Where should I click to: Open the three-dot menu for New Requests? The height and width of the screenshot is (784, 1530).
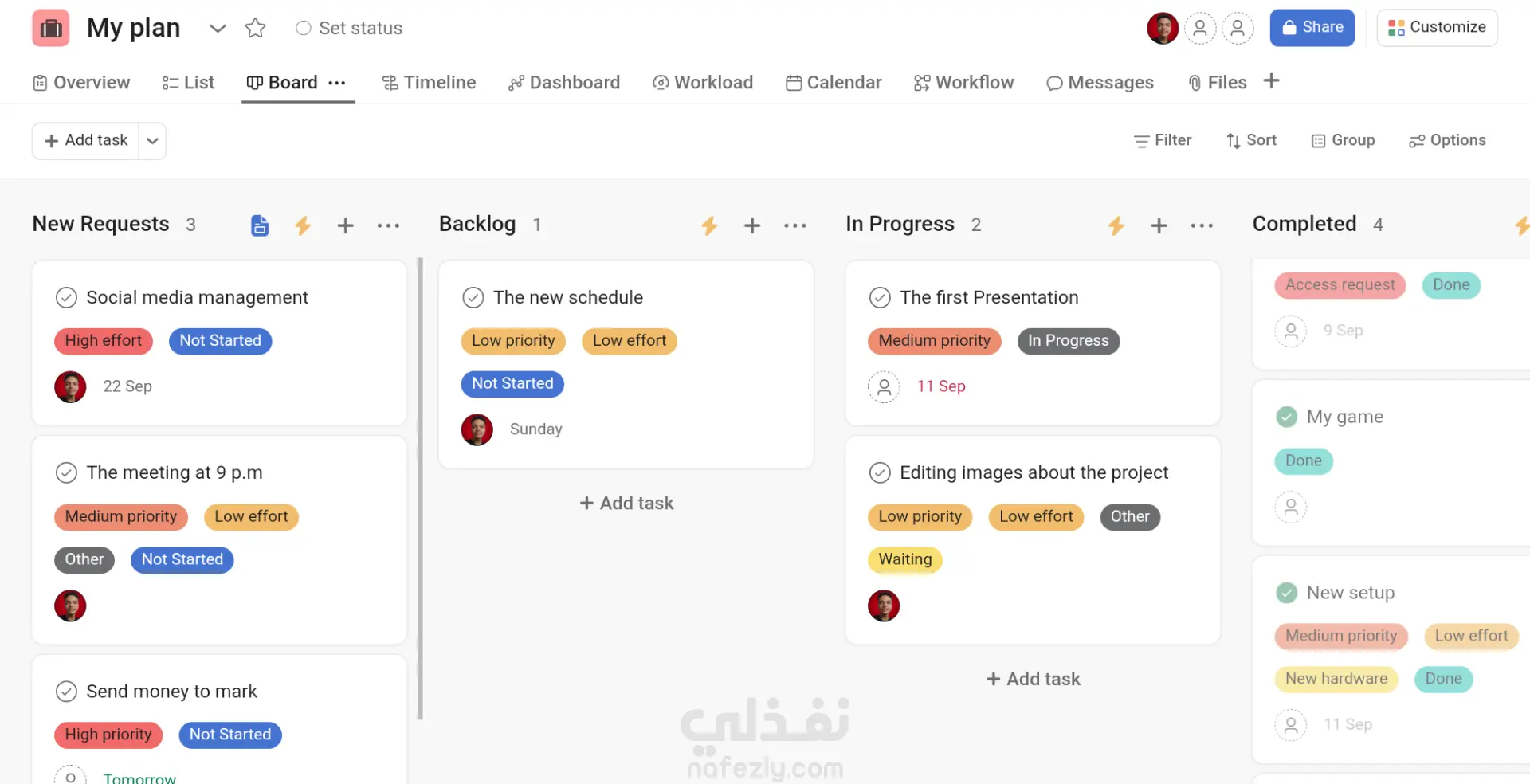click(388, 225)
